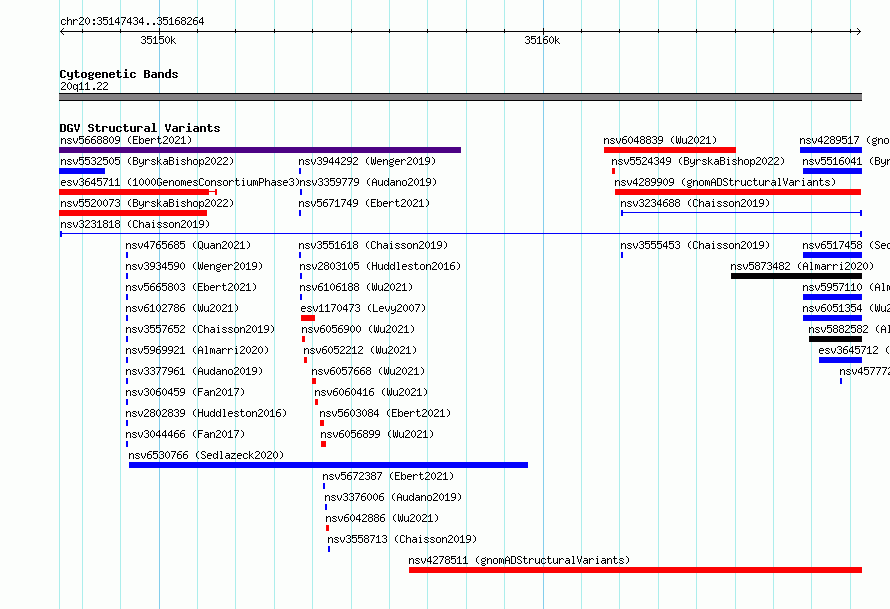This screenshot has height=609, width=890.
Task: Open nsv6102786 (Wu2021) entry
Action: point(182,308)
